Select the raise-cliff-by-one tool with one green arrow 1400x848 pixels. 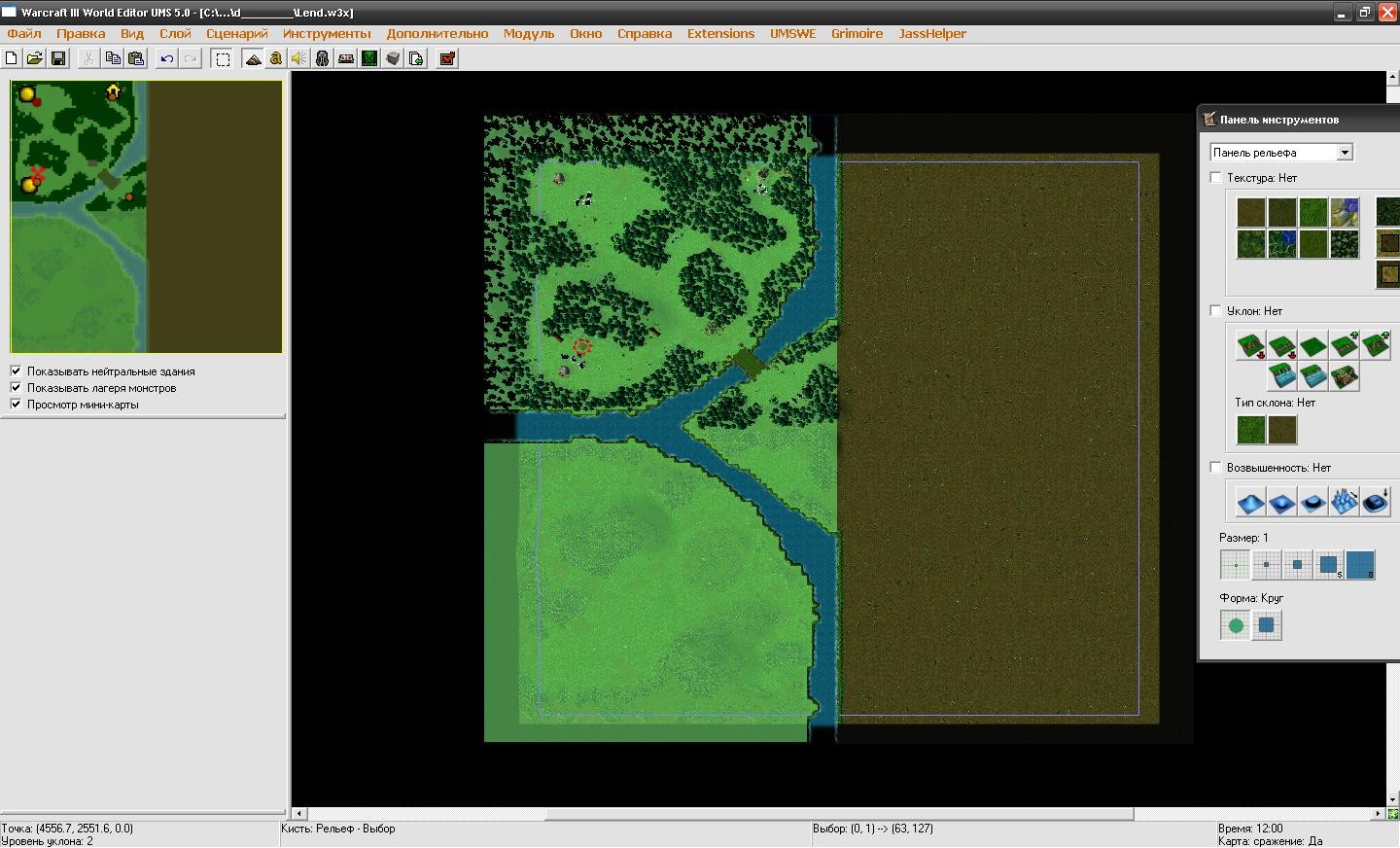tap(1345, 345)
